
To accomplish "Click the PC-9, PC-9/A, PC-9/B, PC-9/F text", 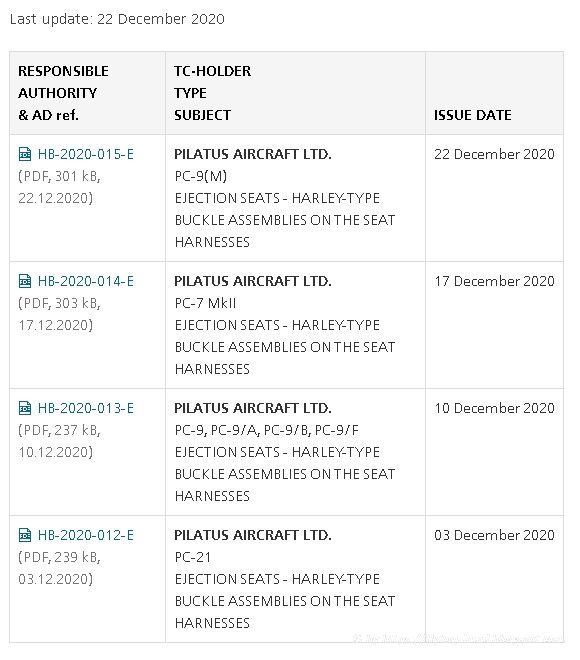I will tap(267, 430).
